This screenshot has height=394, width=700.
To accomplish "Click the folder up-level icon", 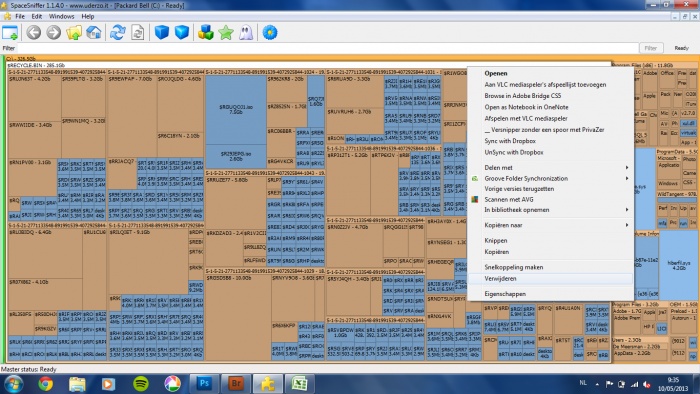I will [x=74, y=33].
